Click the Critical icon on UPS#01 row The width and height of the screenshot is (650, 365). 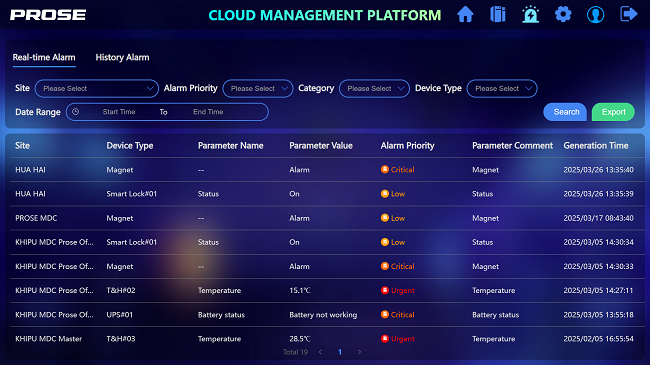pos(385,314)
